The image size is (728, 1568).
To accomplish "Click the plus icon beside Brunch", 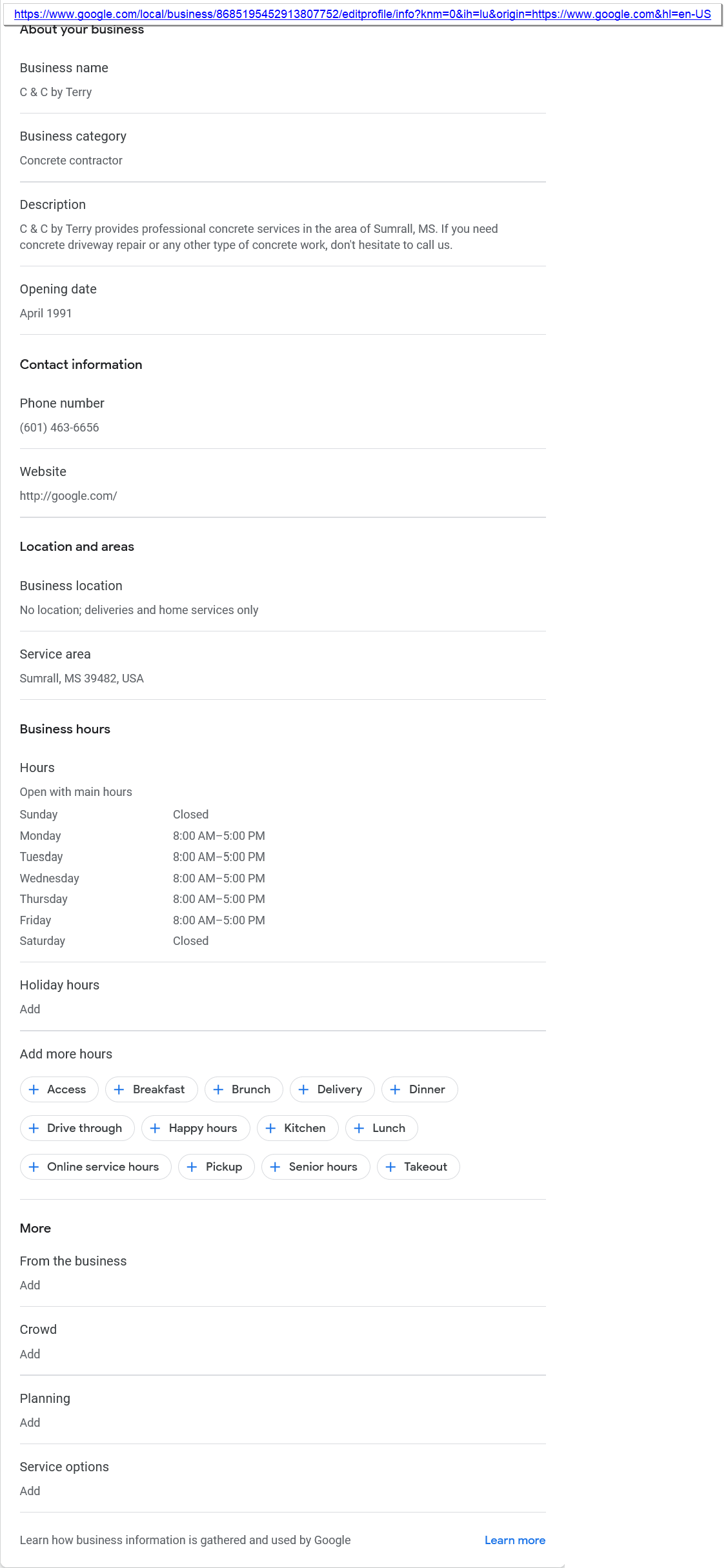I will [x=219, y=1089].
